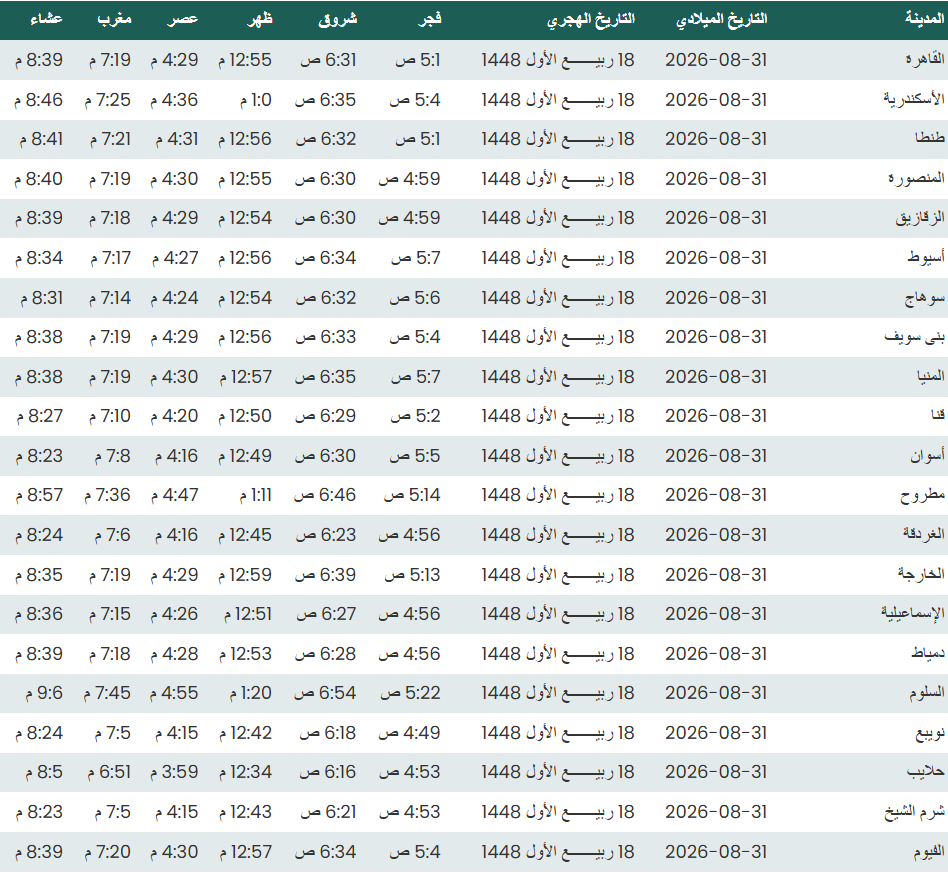
Task: Click Ismailia's Dhuhr time 12:51 م
Action: coord(248,614)
